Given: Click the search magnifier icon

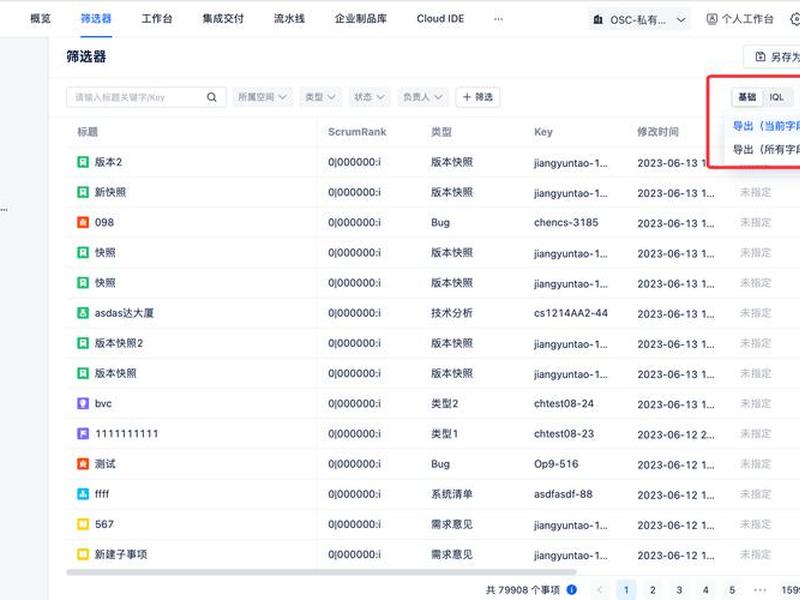Looking at the screenshot, I should 212,97.
